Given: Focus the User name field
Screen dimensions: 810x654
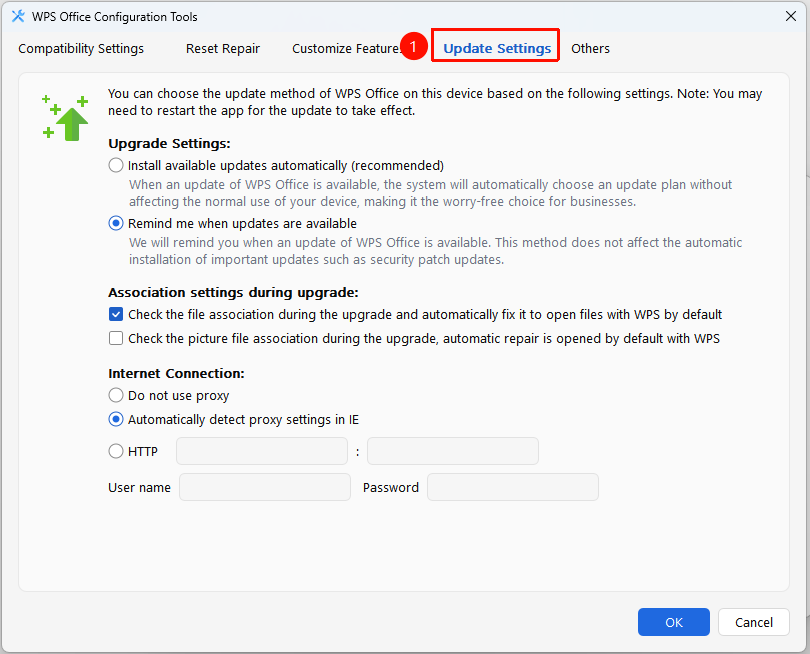Looking at the screenshot, I should click(x=265, y=487).
